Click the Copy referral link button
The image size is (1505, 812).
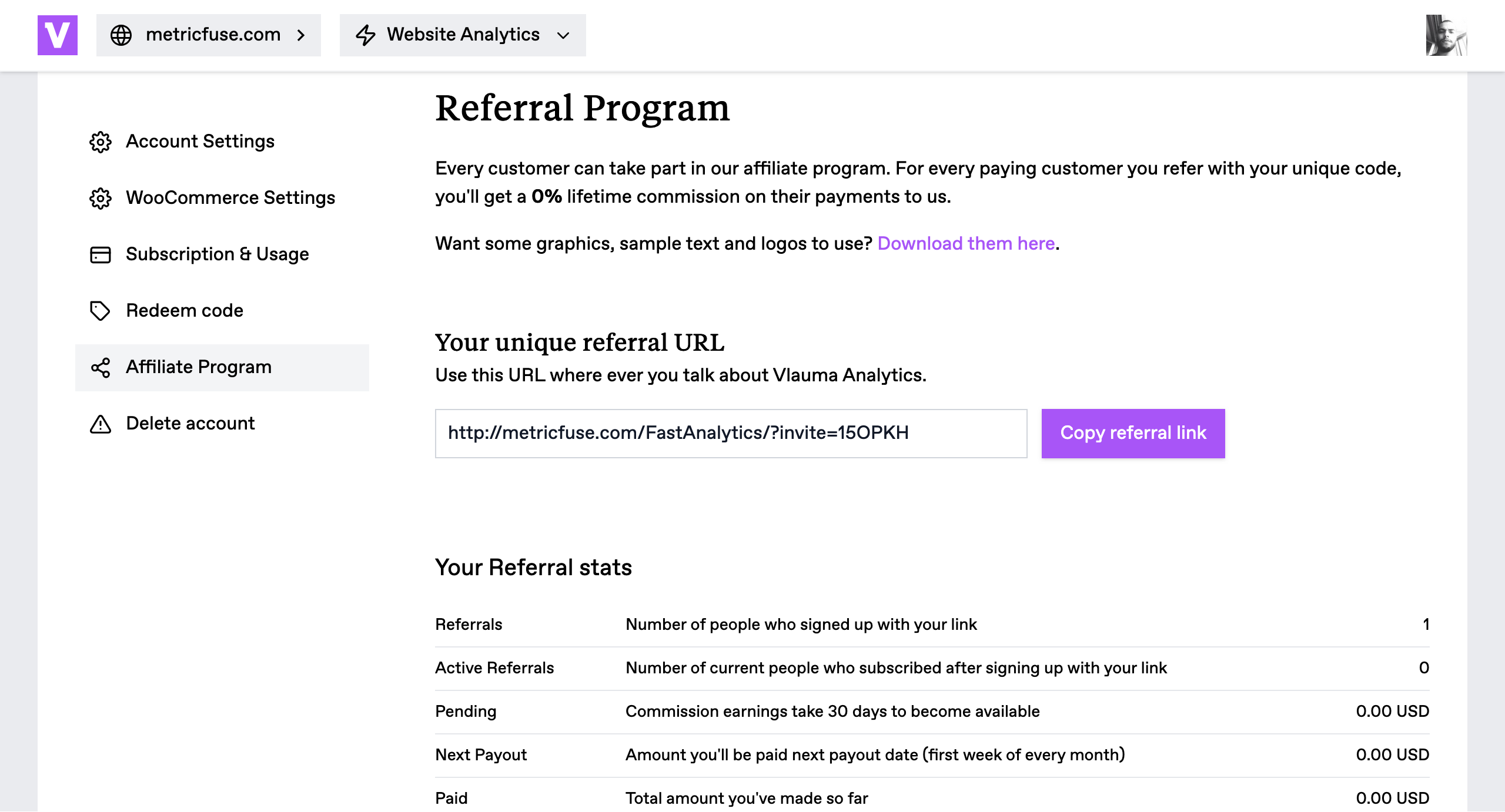(1133, 434)
